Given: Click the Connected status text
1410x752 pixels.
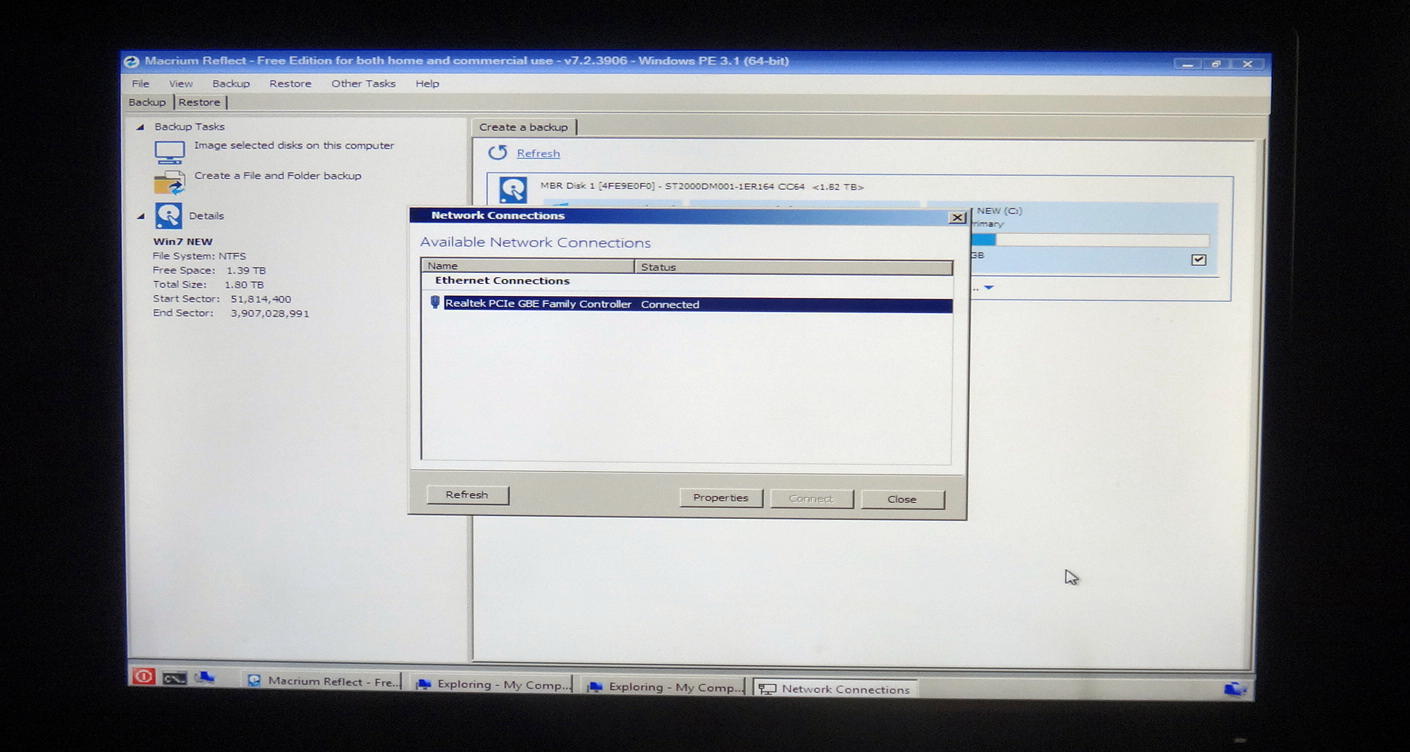Looking at the screenshot, I should (x=670, y=305).
